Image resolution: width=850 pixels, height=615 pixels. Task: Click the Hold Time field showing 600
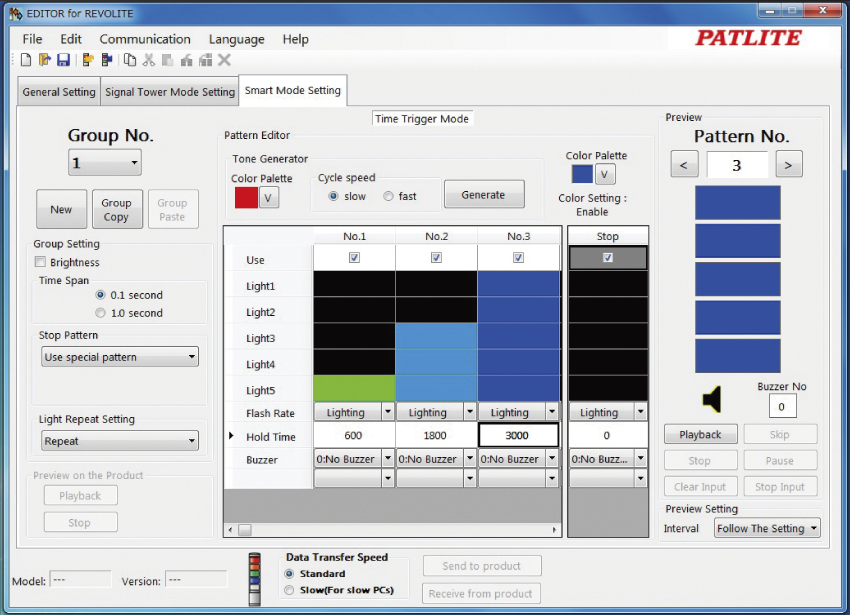354,435
